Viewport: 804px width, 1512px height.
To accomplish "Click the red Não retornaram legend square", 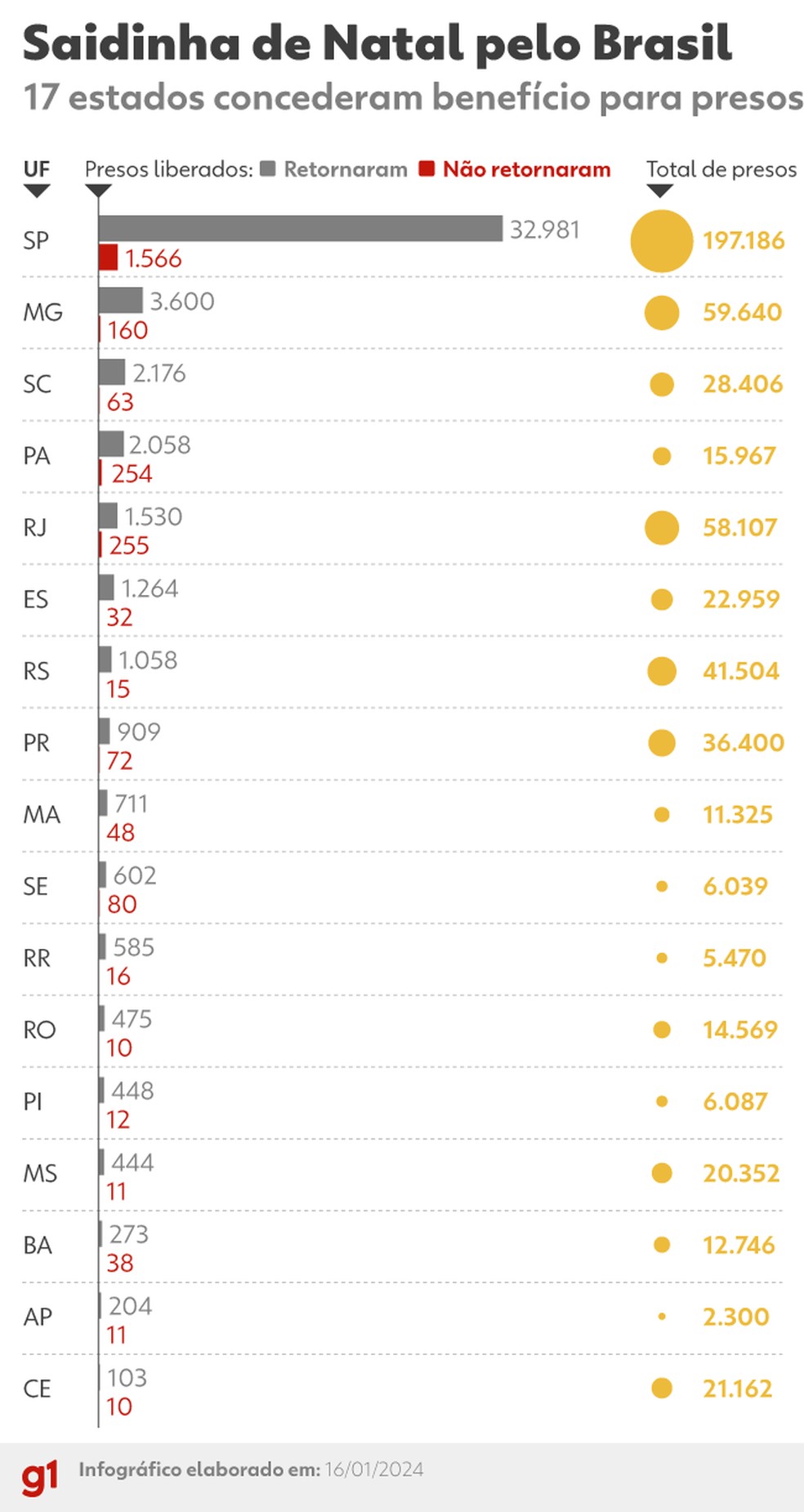I will tap(426, 169).
